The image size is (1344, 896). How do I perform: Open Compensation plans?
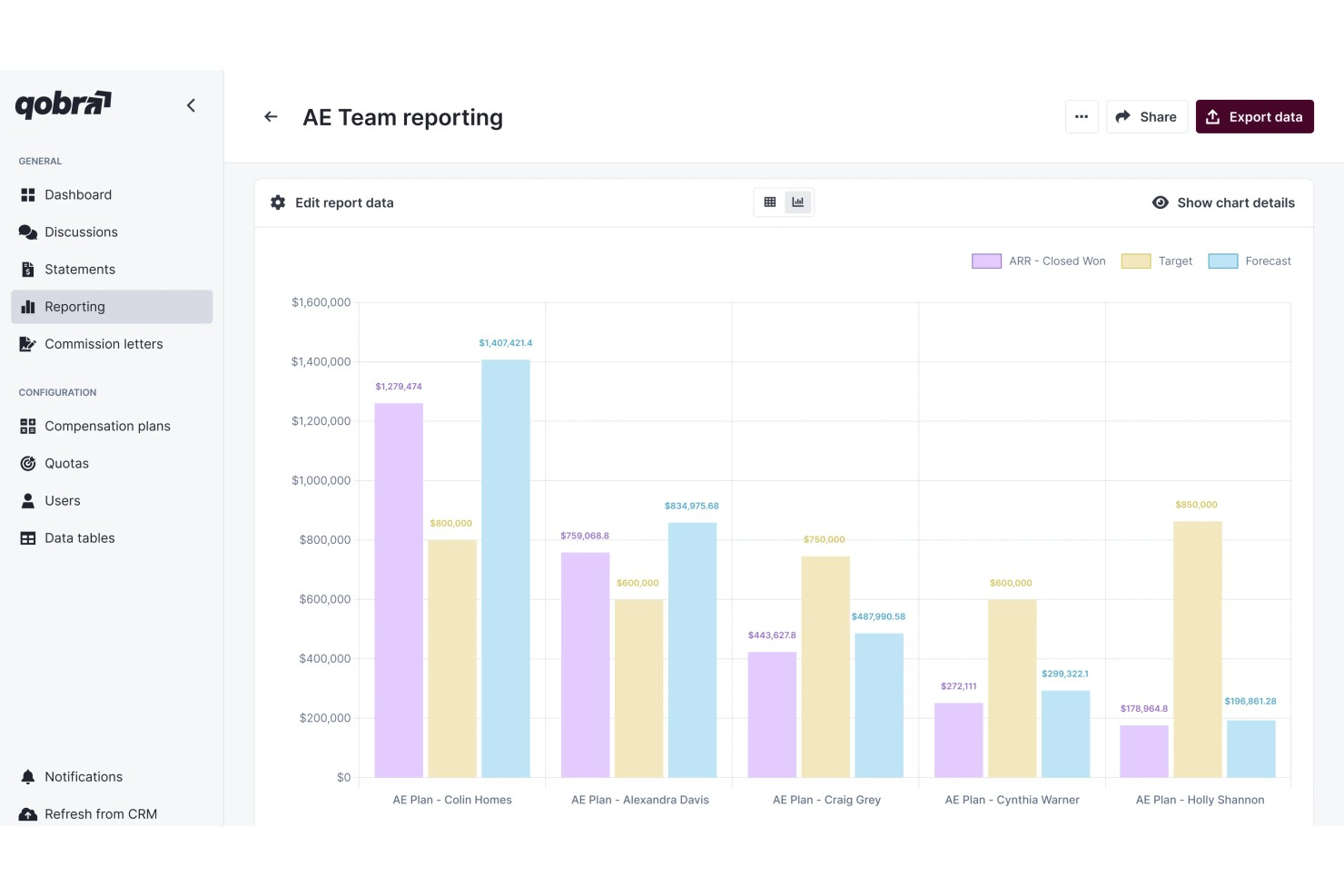tap(112, 427)
